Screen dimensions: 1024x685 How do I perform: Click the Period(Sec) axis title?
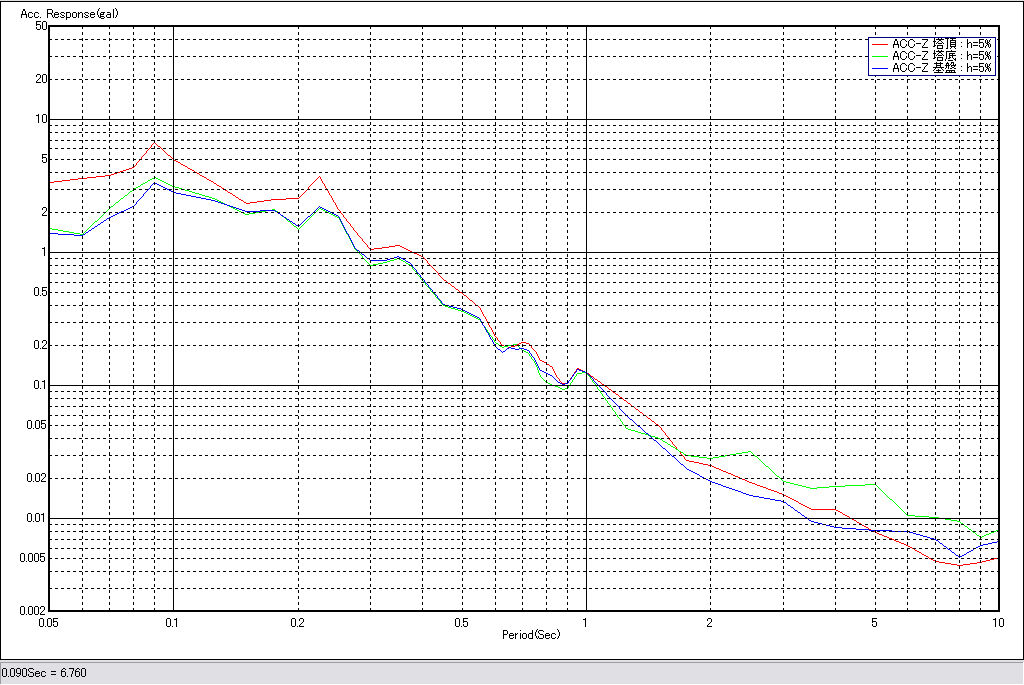click(531, 635)
